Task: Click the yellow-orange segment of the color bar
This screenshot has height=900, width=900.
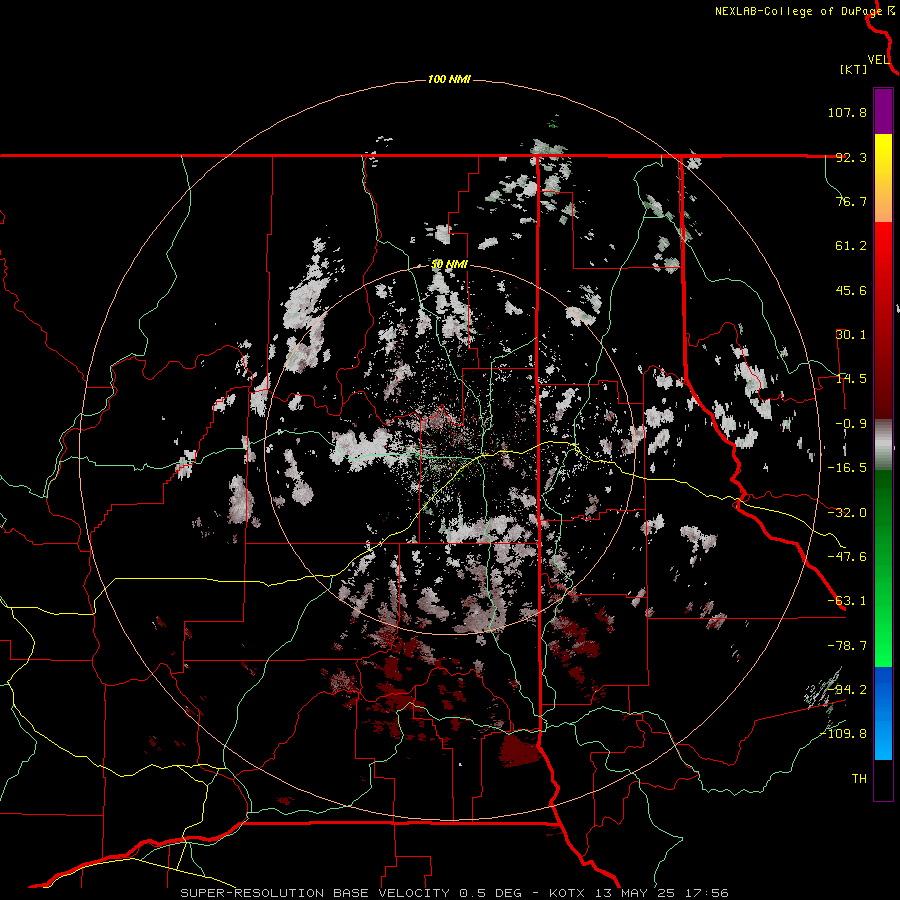Action: [x=883, y=178]
